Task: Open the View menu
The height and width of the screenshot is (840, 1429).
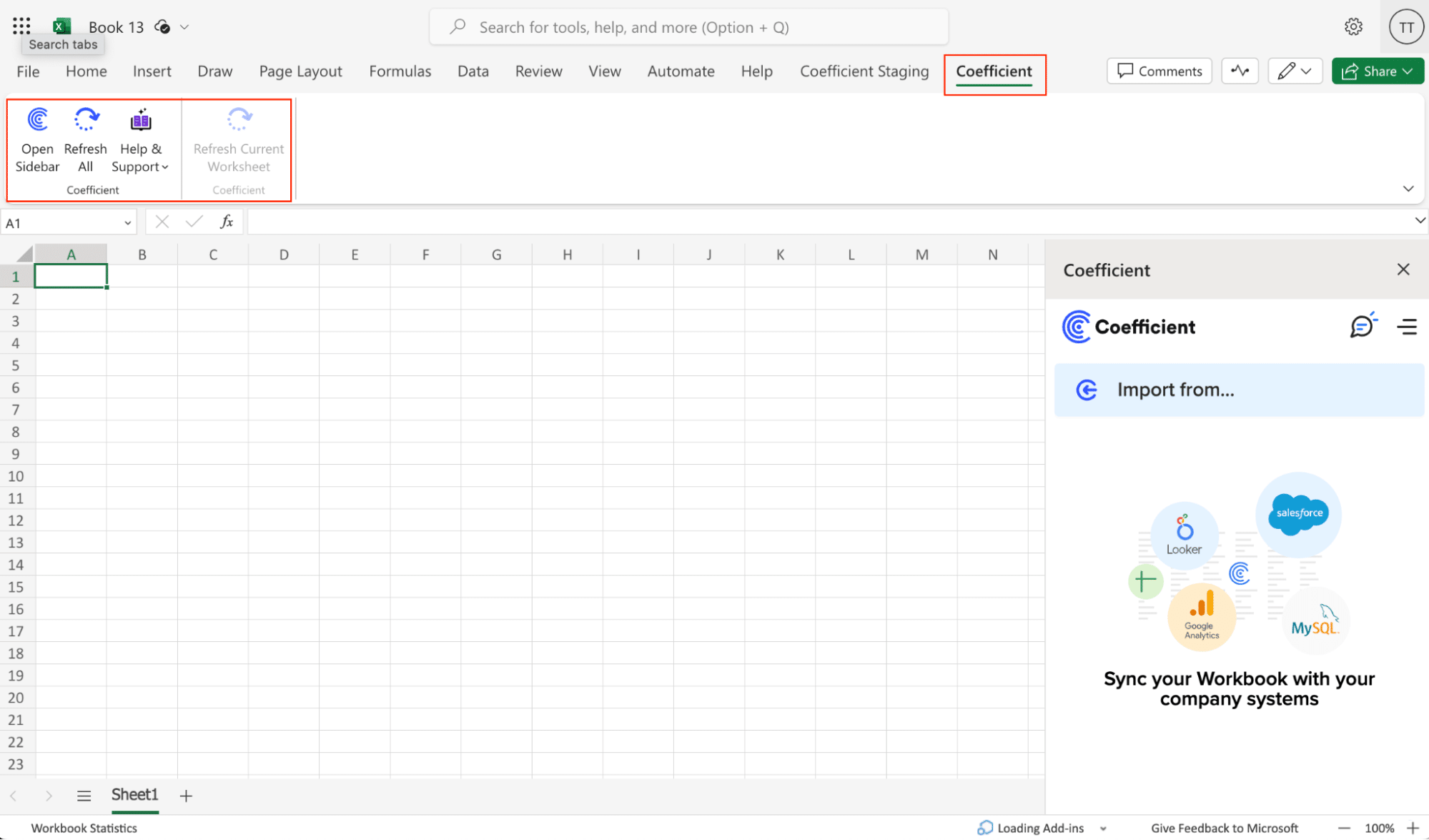Action: coord(605,71)
